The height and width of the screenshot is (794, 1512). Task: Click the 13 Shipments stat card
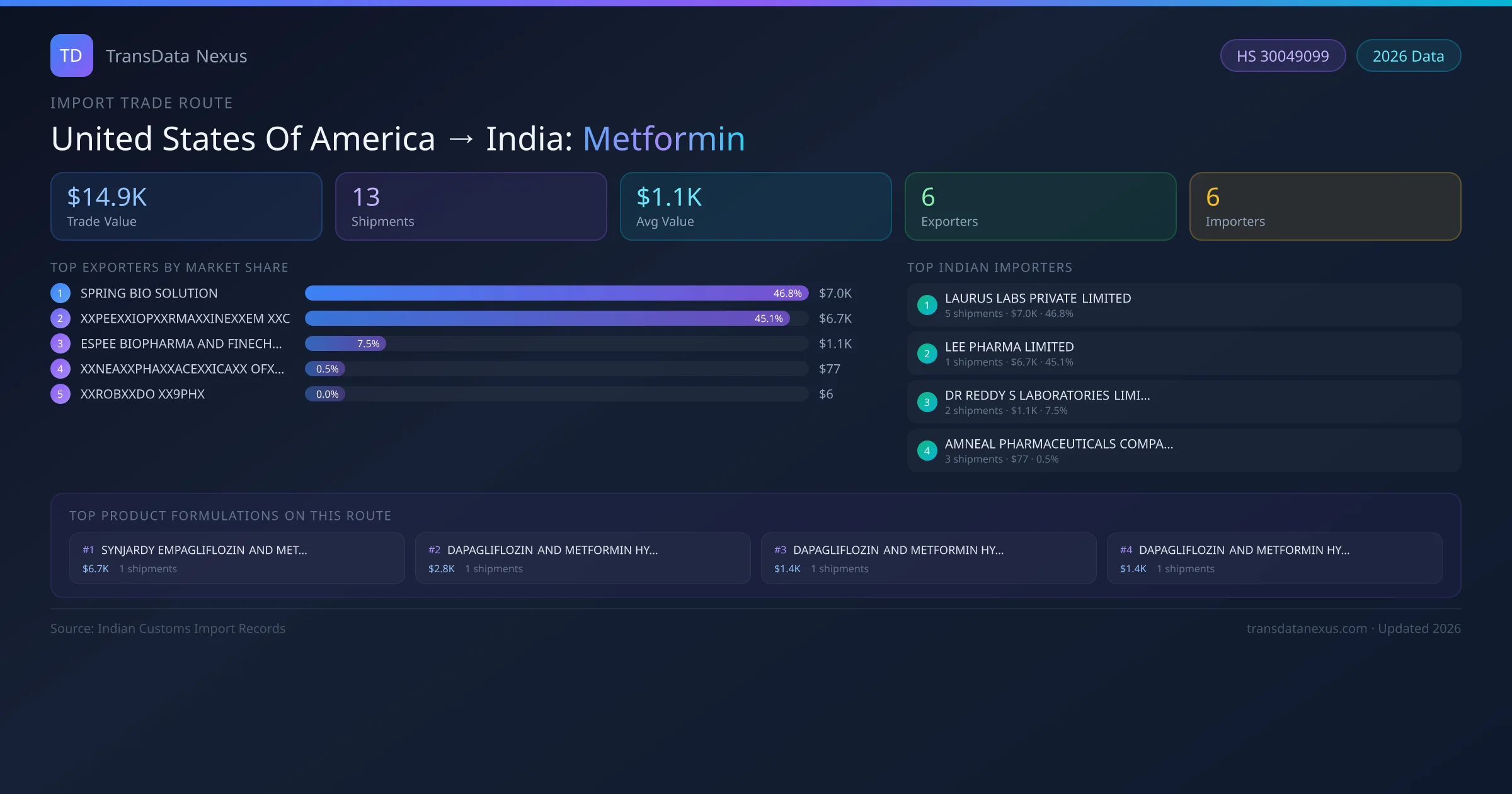tap(471, 206)
